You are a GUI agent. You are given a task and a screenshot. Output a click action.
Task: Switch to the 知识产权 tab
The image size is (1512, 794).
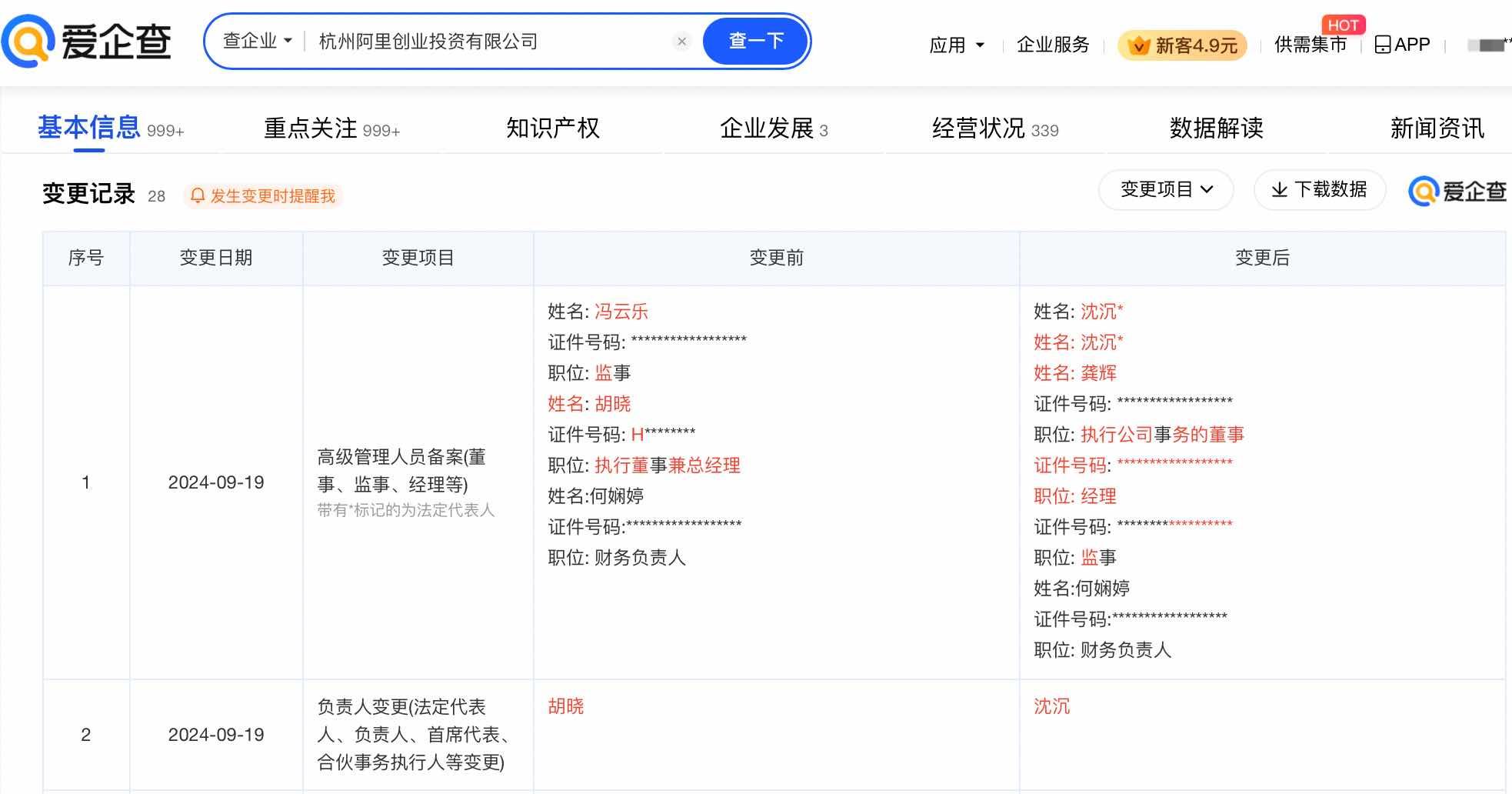click(552, 128)
